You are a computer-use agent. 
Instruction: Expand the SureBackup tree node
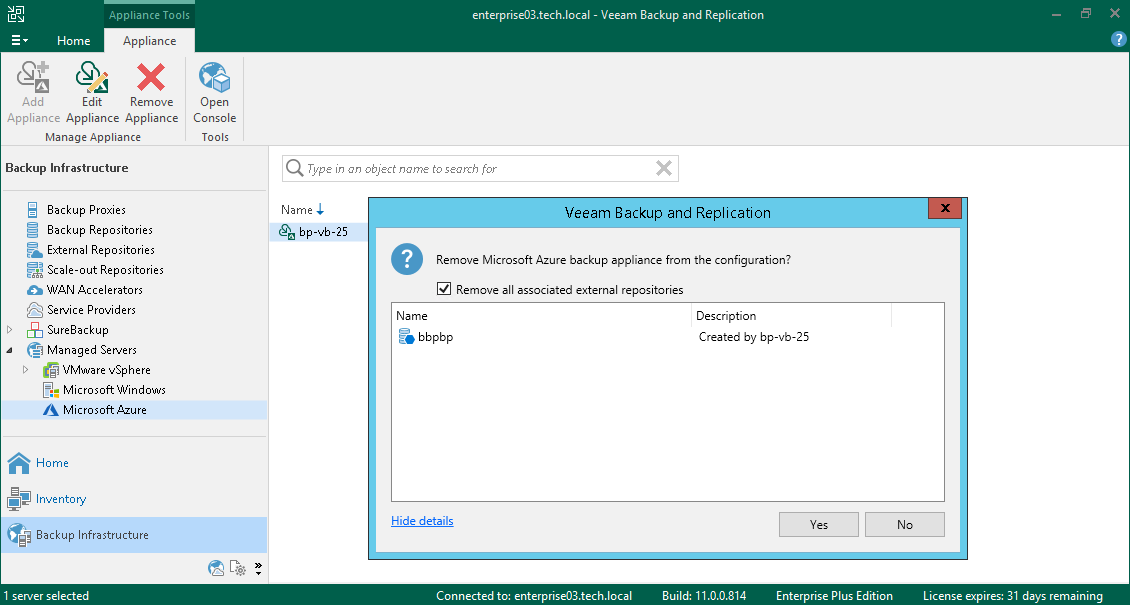(x=9, y=330)
